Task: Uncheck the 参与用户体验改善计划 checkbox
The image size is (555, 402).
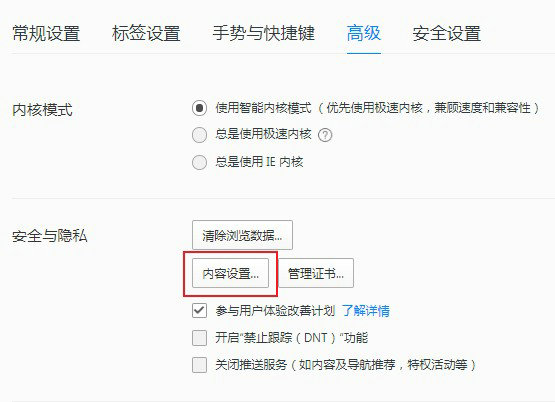Action: [x=199, y=311]
